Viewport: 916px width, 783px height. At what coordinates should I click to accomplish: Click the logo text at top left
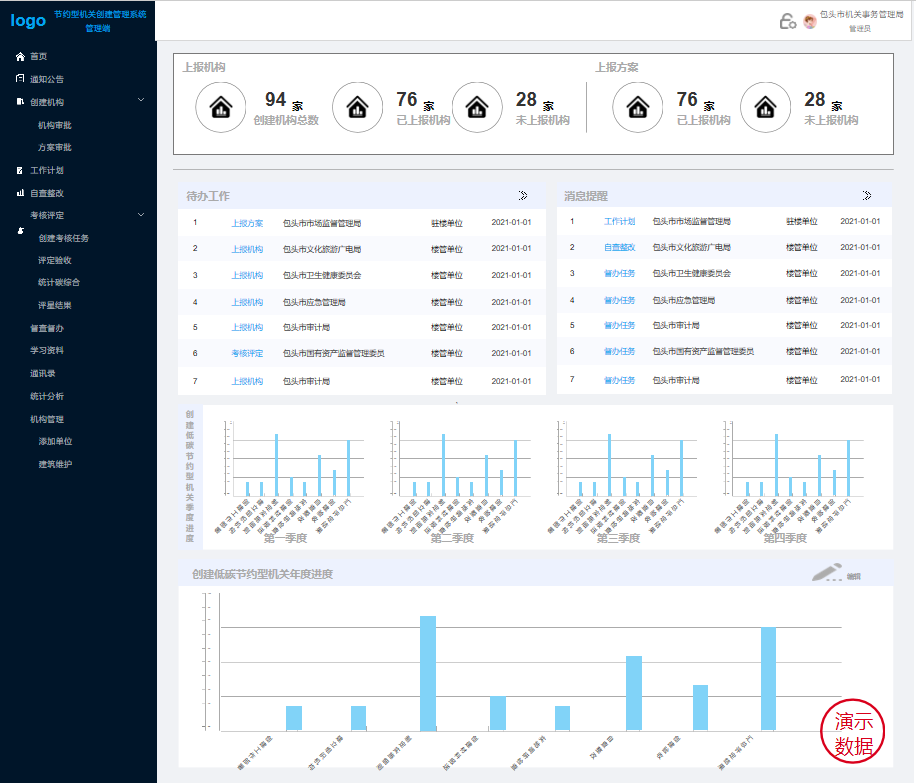[28, 20]
